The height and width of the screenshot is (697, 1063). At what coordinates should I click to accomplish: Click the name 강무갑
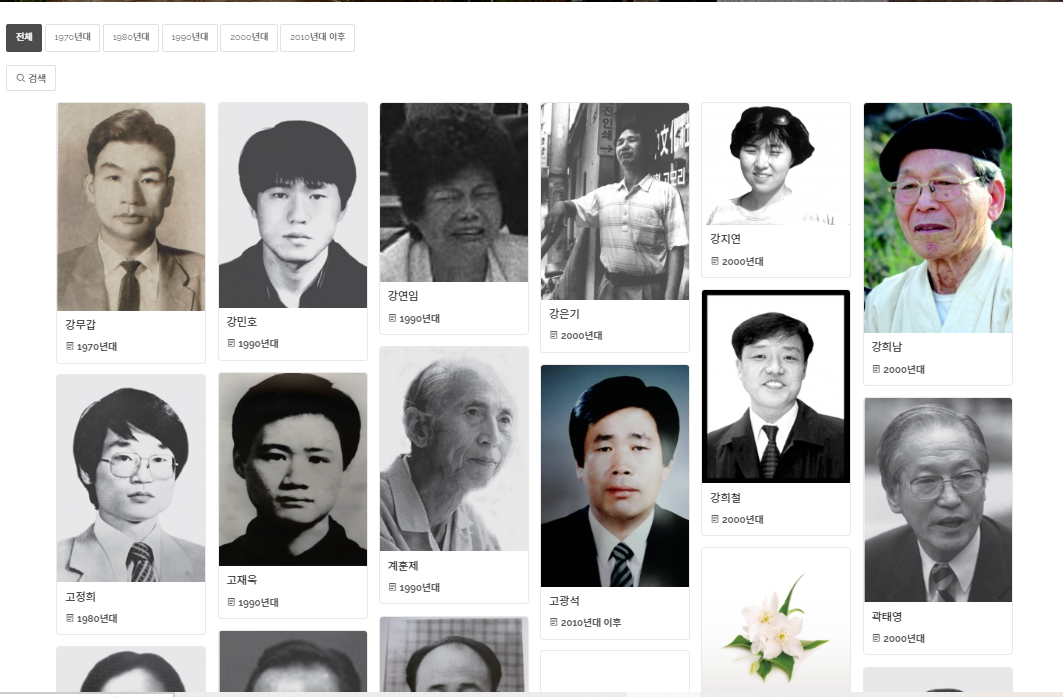(x=80, y=325)
